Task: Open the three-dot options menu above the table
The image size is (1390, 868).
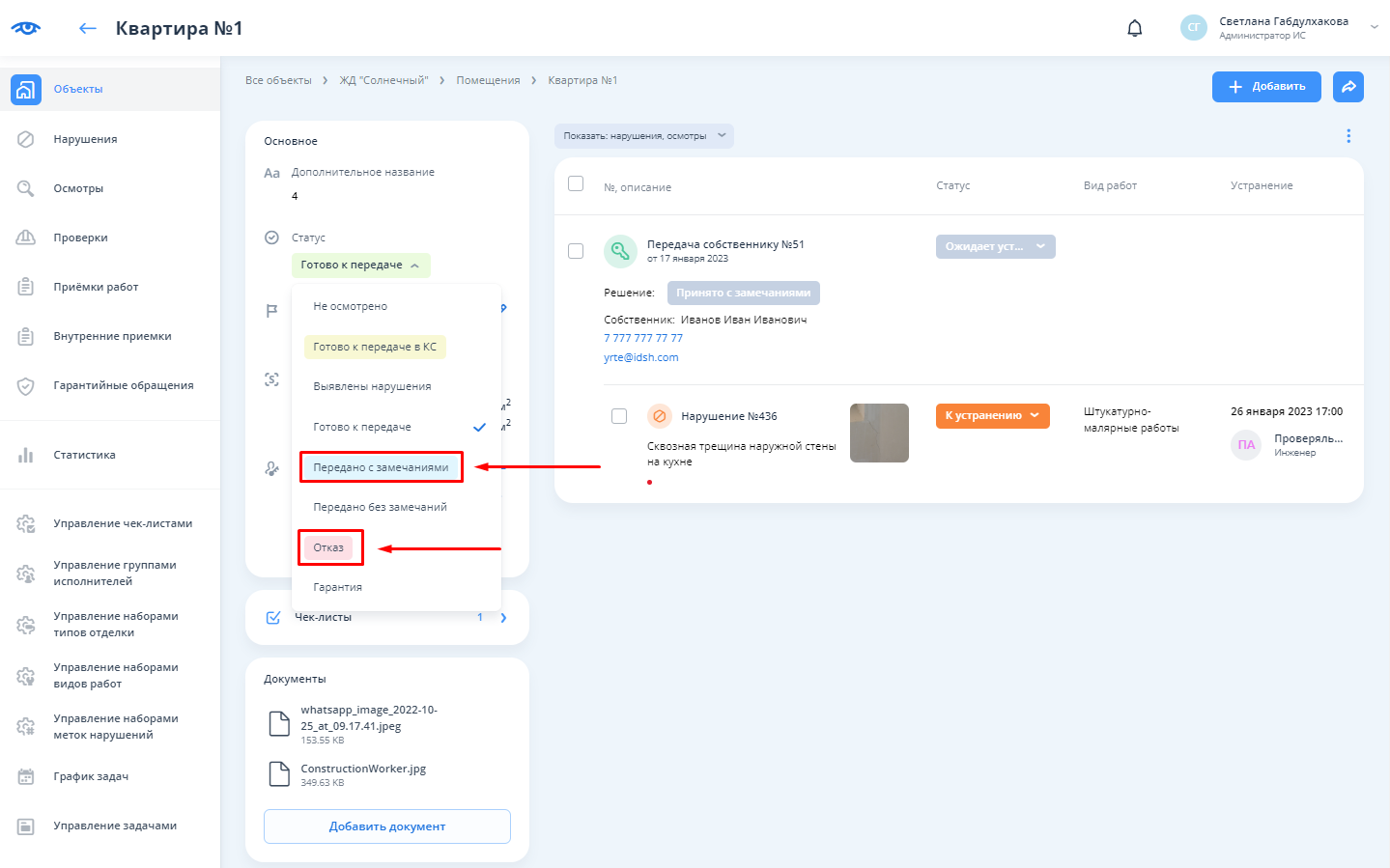Action: tap(1348, 136)
